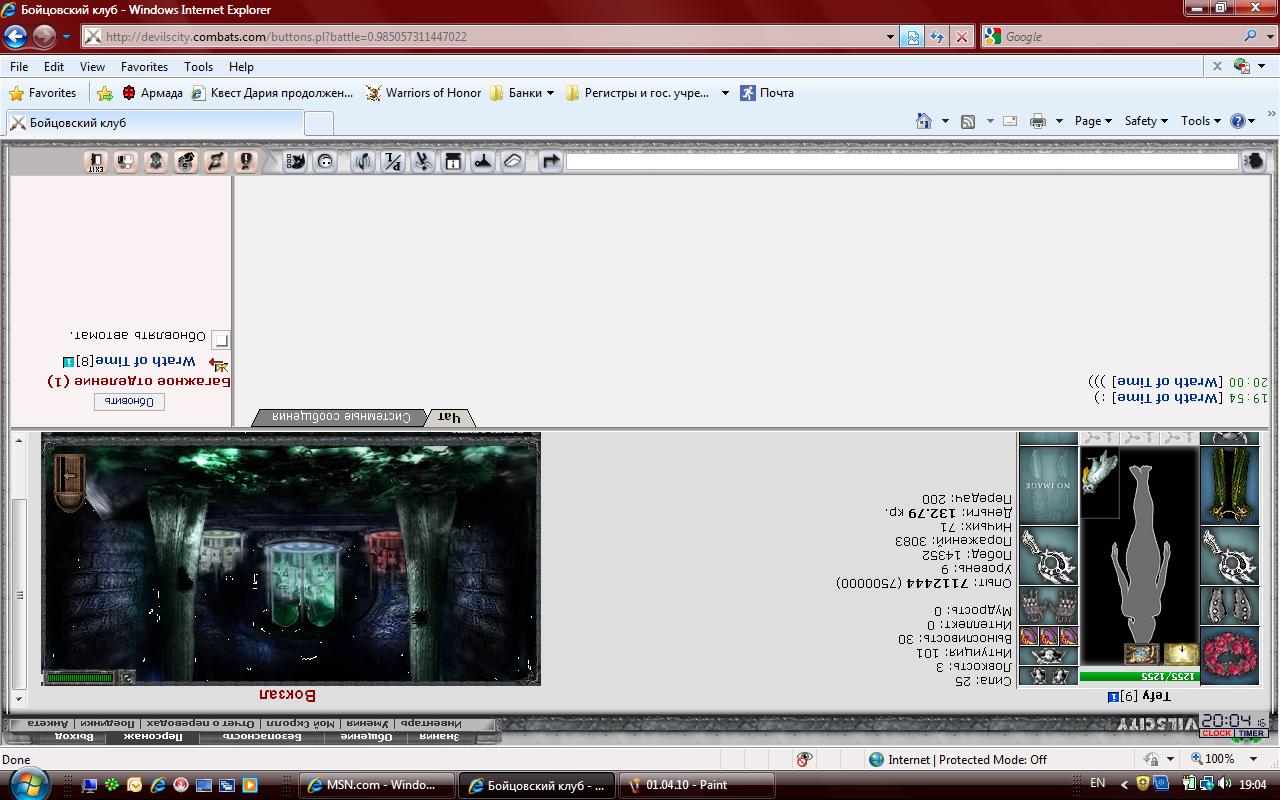Screen dimensions: 1280x800
Task: Click the browser Refresh button
Action: point(937,37)
